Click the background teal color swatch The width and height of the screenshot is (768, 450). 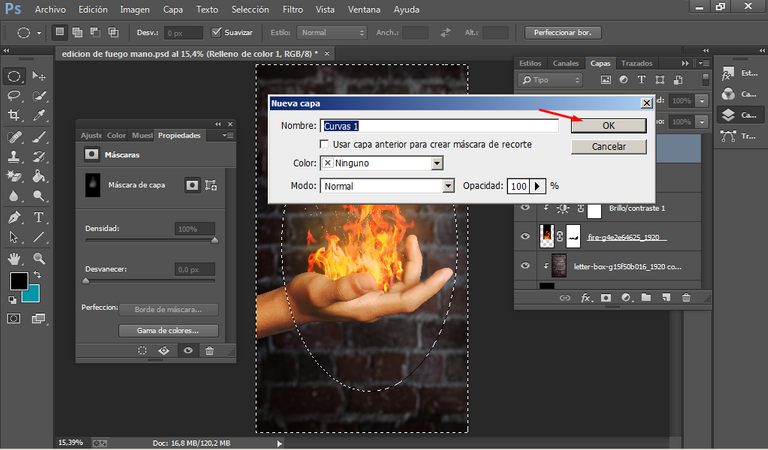pyautogui.click(x=32, y=296)
